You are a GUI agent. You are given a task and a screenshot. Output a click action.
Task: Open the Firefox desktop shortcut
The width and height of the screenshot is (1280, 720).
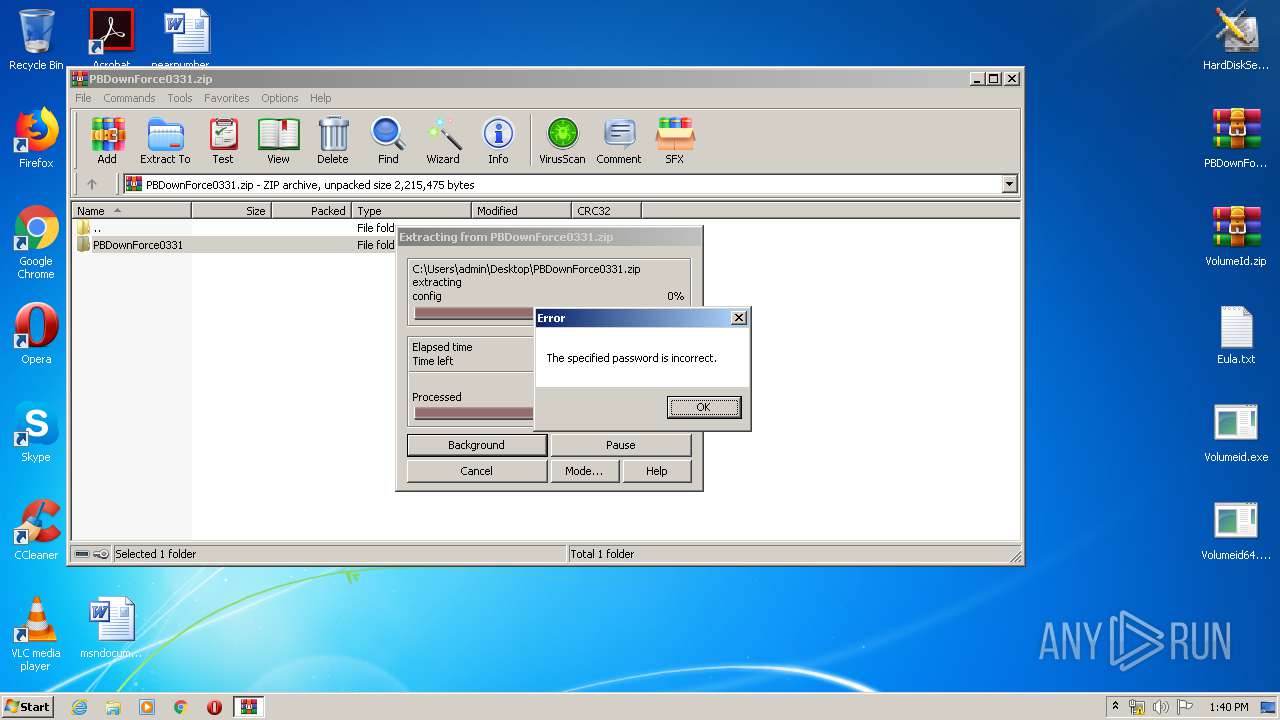36,138
